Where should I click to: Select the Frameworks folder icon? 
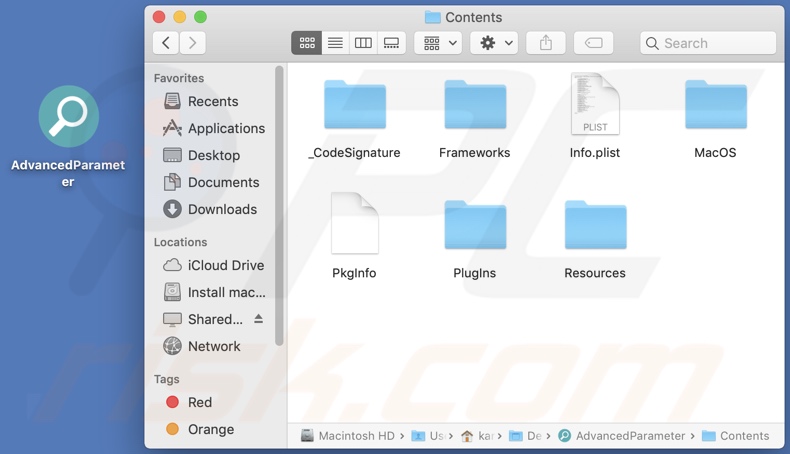pos(475,104)
